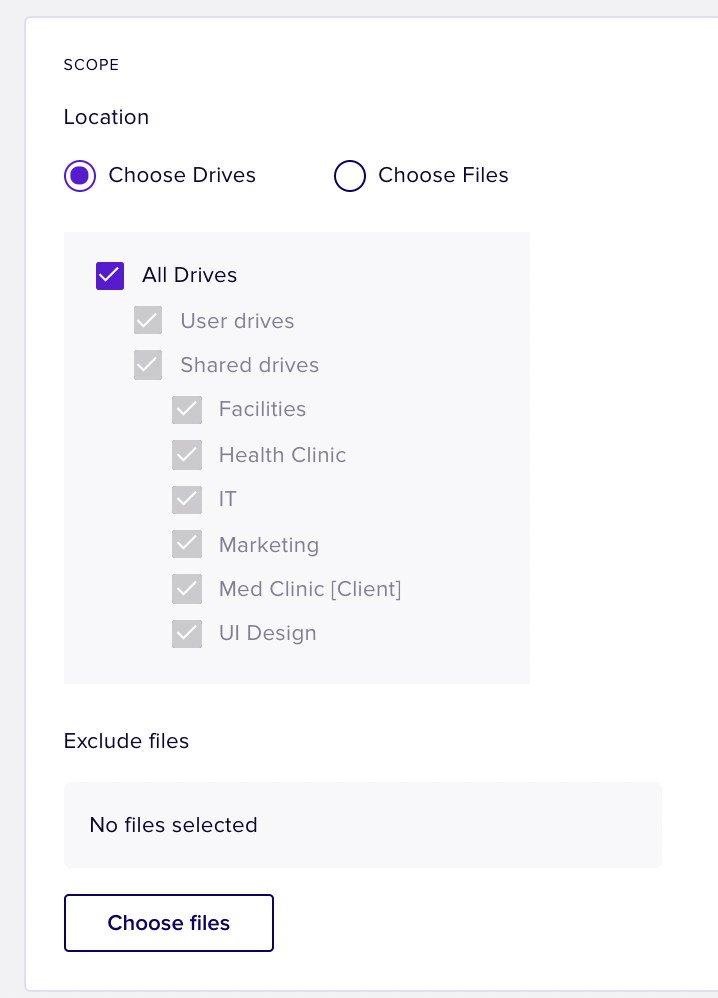Click the Choose Files label text
718x998 pixels.
444,175
